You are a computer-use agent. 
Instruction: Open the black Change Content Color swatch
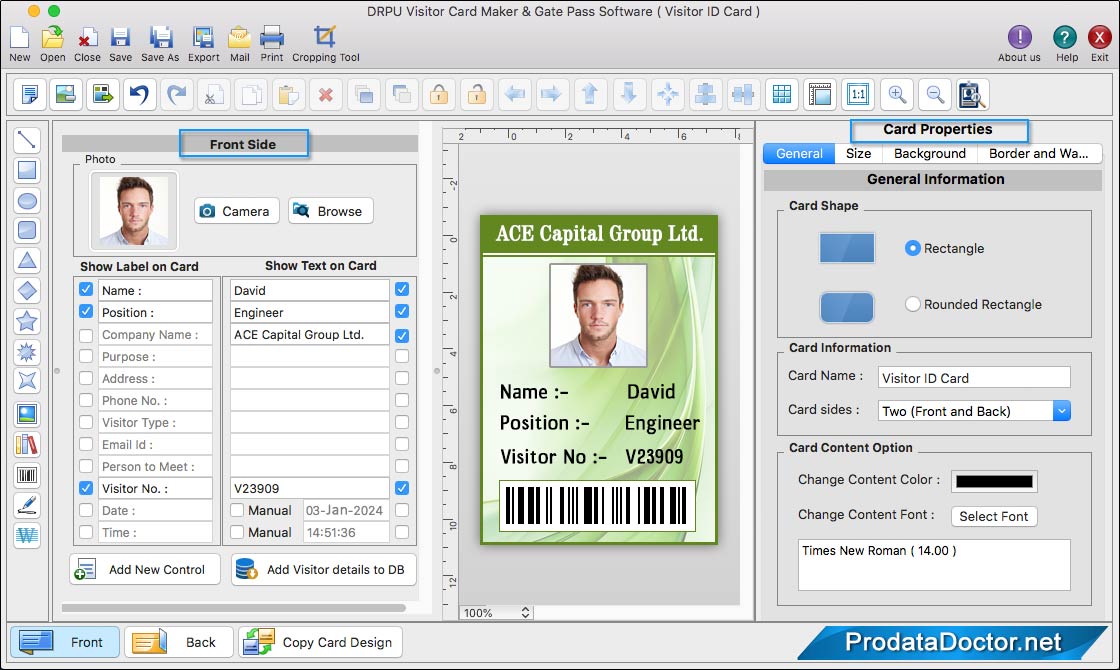994,481
